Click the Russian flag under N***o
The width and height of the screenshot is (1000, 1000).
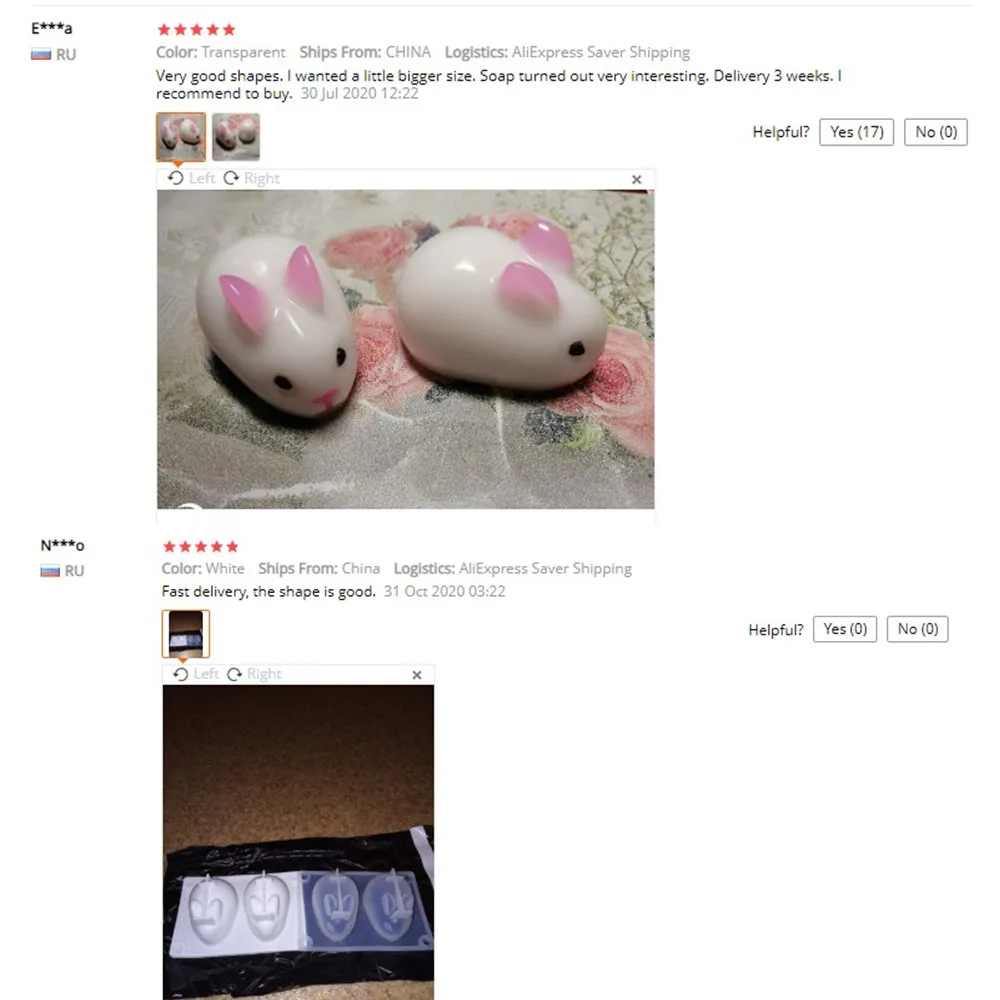point(50,571)
